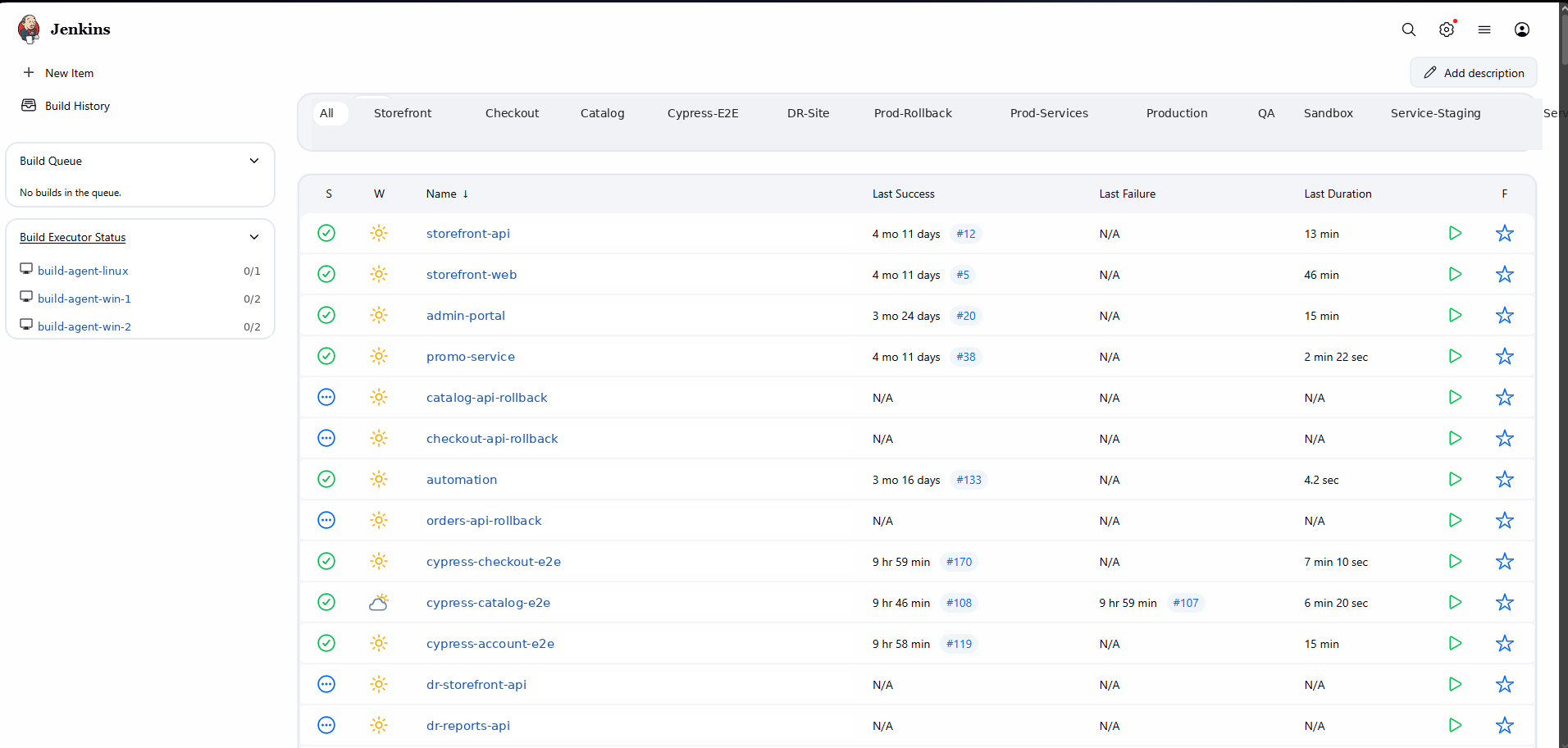Open Manage Jenkins gear icon
Screen dimensions: 1568x748
pos(1447,30)
